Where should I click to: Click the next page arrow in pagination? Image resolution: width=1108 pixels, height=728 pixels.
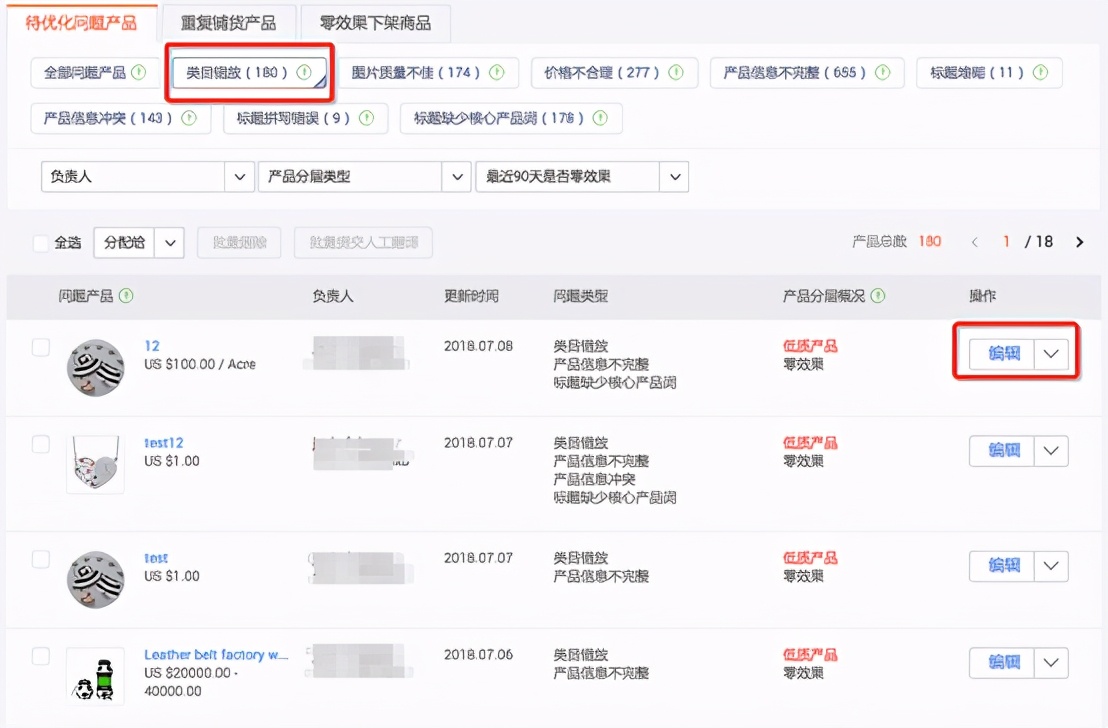click(1078, 241)
